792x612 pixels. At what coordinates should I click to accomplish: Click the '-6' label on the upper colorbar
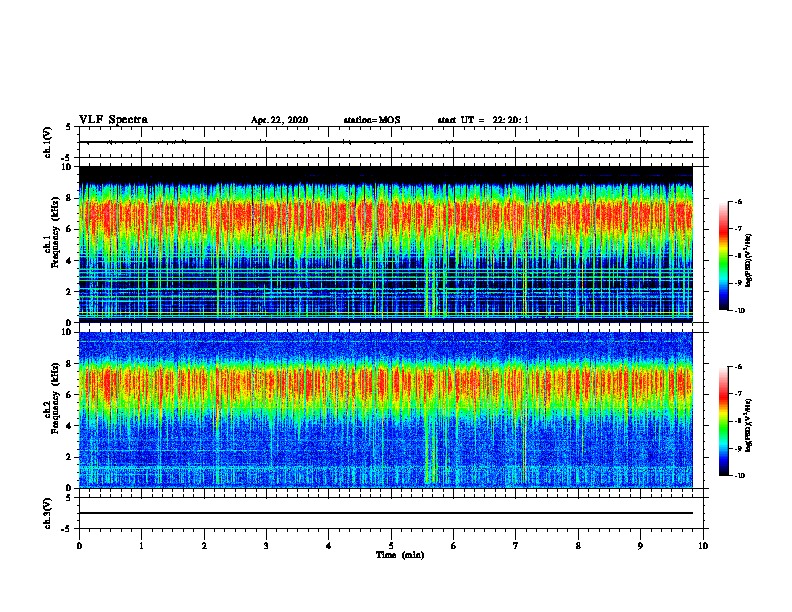point(738,201)
